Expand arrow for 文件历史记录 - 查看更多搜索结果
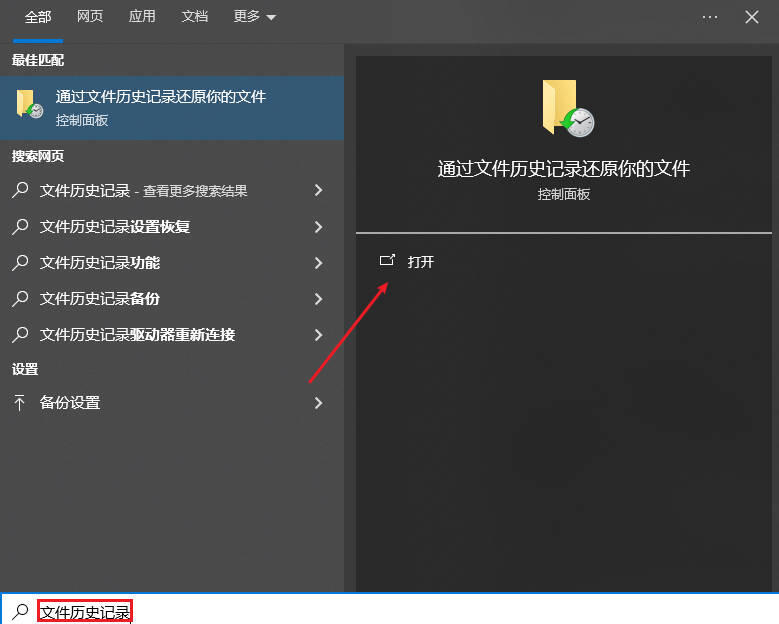779x624 pixels. click(318, 190)
